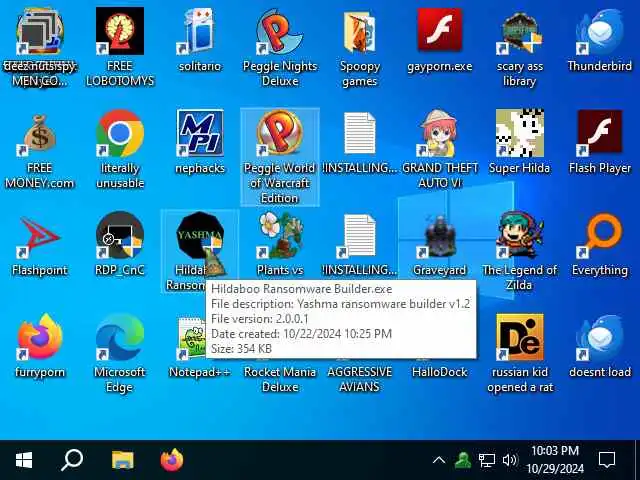Open the network status tray icon
Screen dimensions: 640x480
[x=487, y=460]
